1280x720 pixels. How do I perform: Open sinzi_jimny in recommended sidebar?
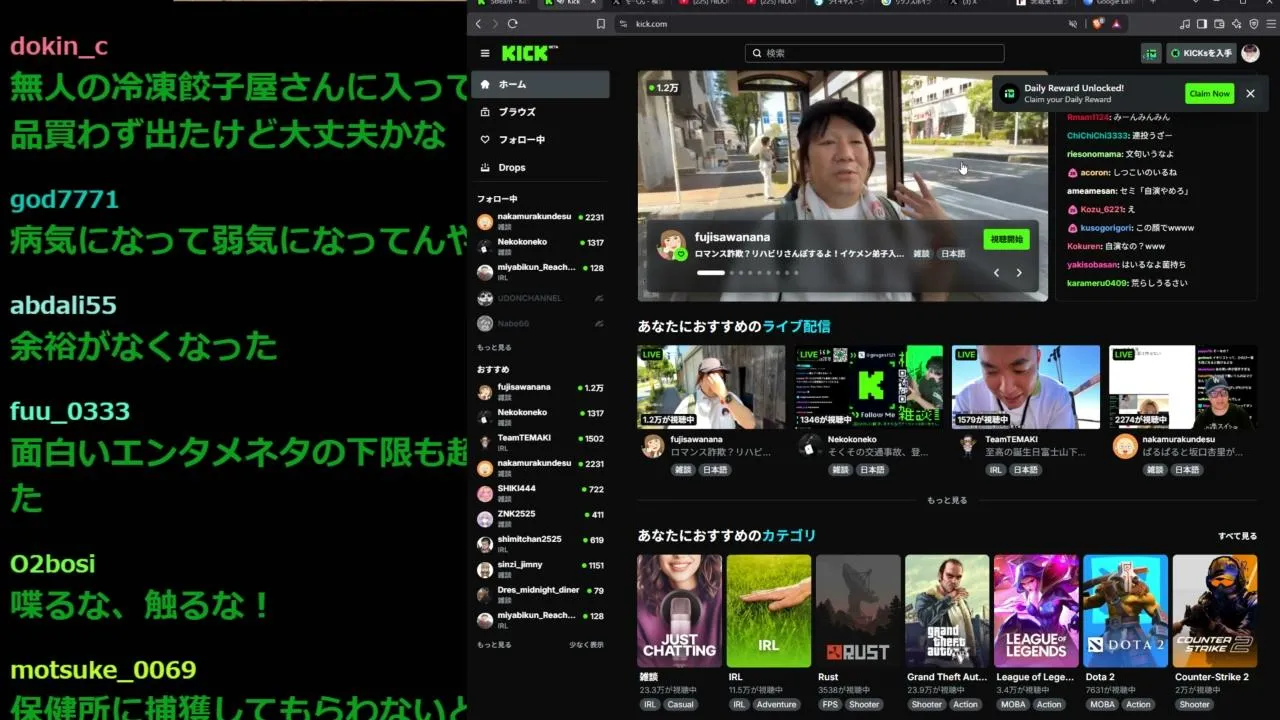540,569
